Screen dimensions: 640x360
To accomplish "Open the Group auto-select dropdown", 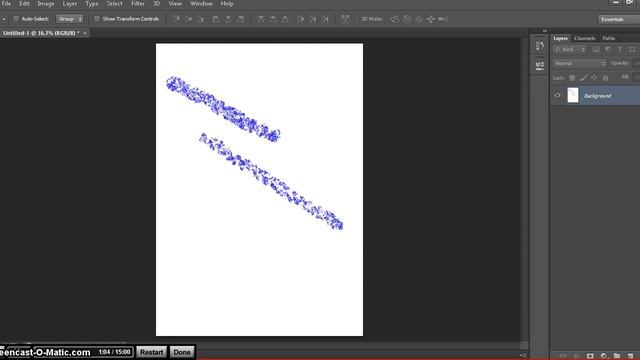I will (x=69, y=19).
